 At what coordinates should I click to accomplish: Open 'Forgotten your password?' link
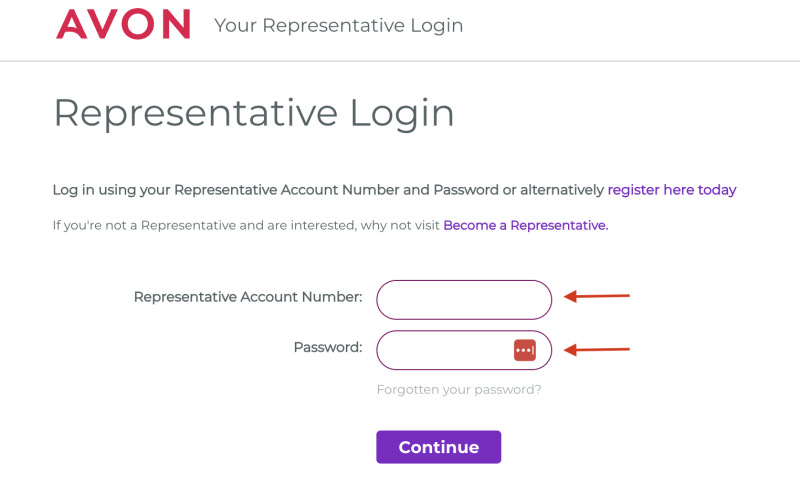(459, 390)
